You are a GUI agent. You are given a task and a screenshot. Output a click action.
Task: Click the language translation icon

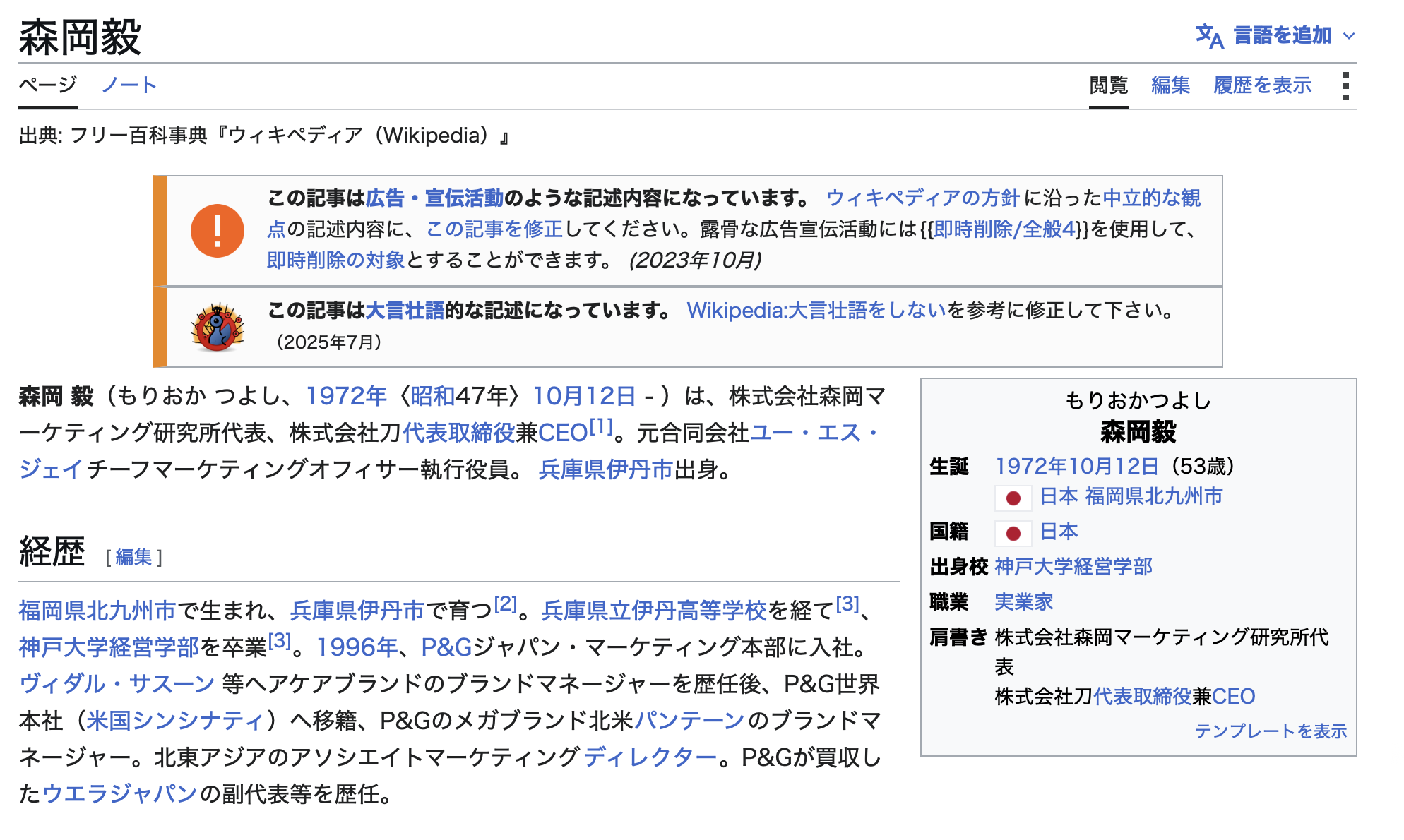(1209, 36)
